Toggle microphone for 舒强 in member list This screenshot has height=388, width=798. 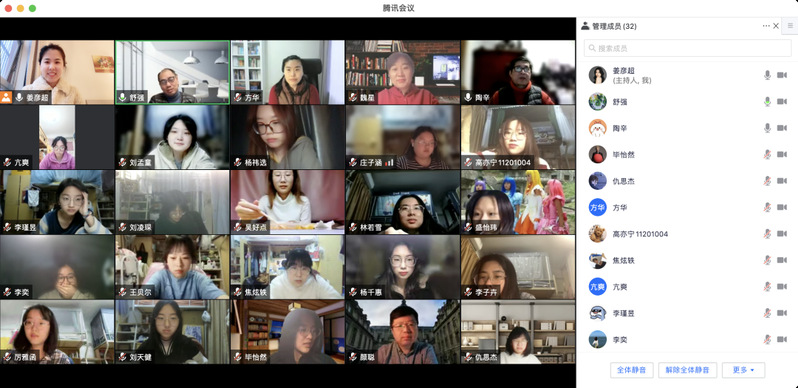767,102
